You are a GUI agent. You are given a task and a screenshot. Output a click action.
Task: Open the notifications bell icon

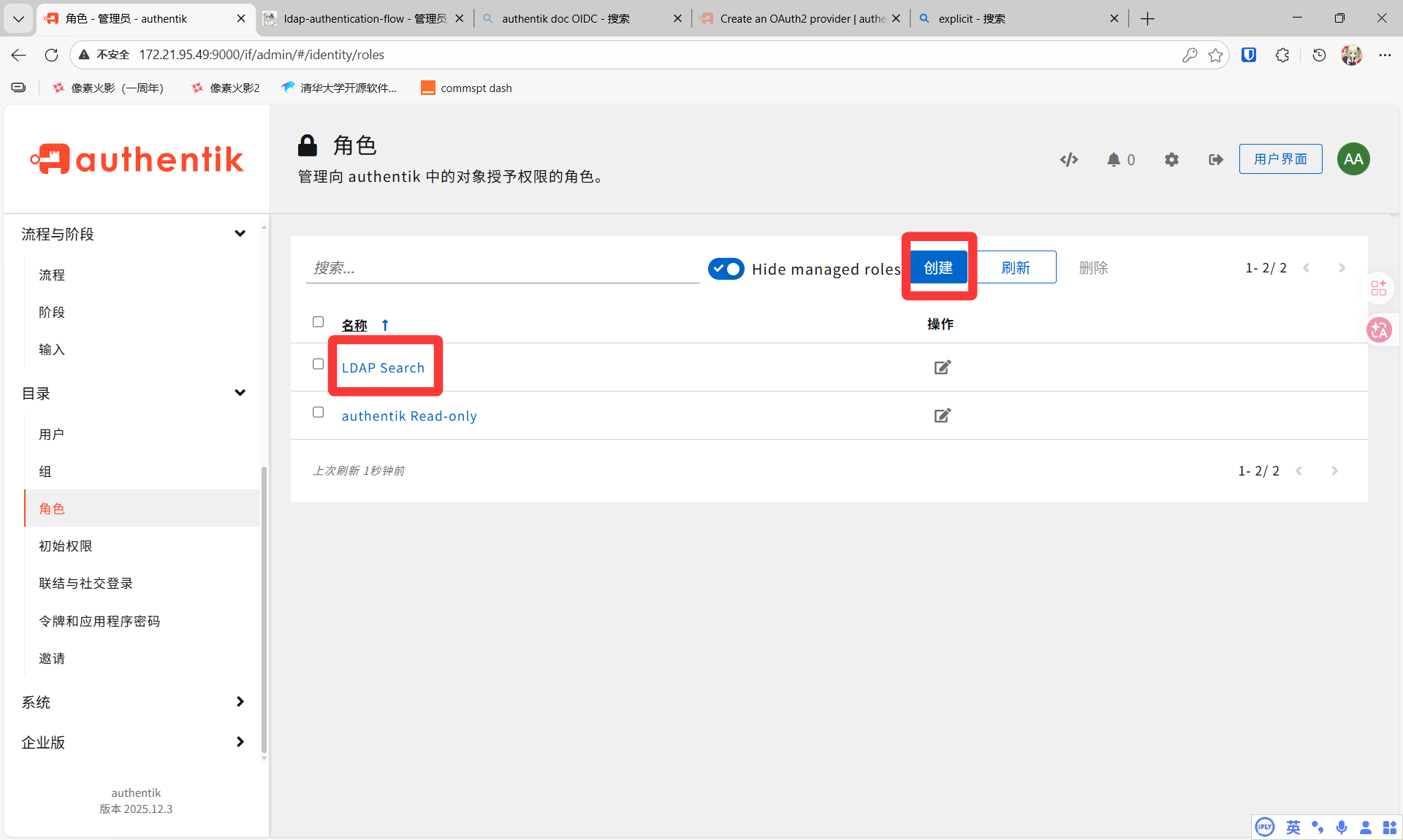point(1113,159)
